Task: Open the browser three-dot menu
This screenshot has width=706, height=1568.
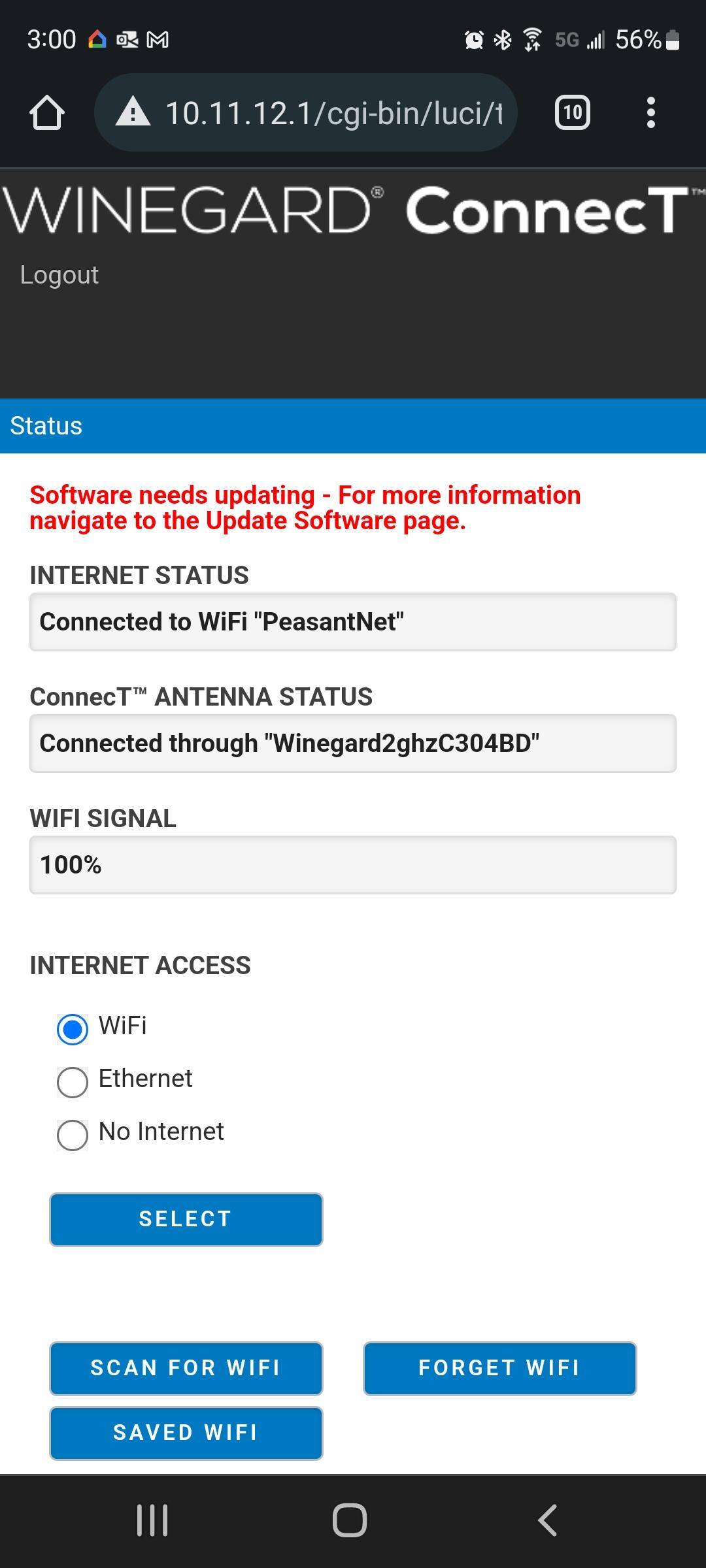Action: (650, 113)
